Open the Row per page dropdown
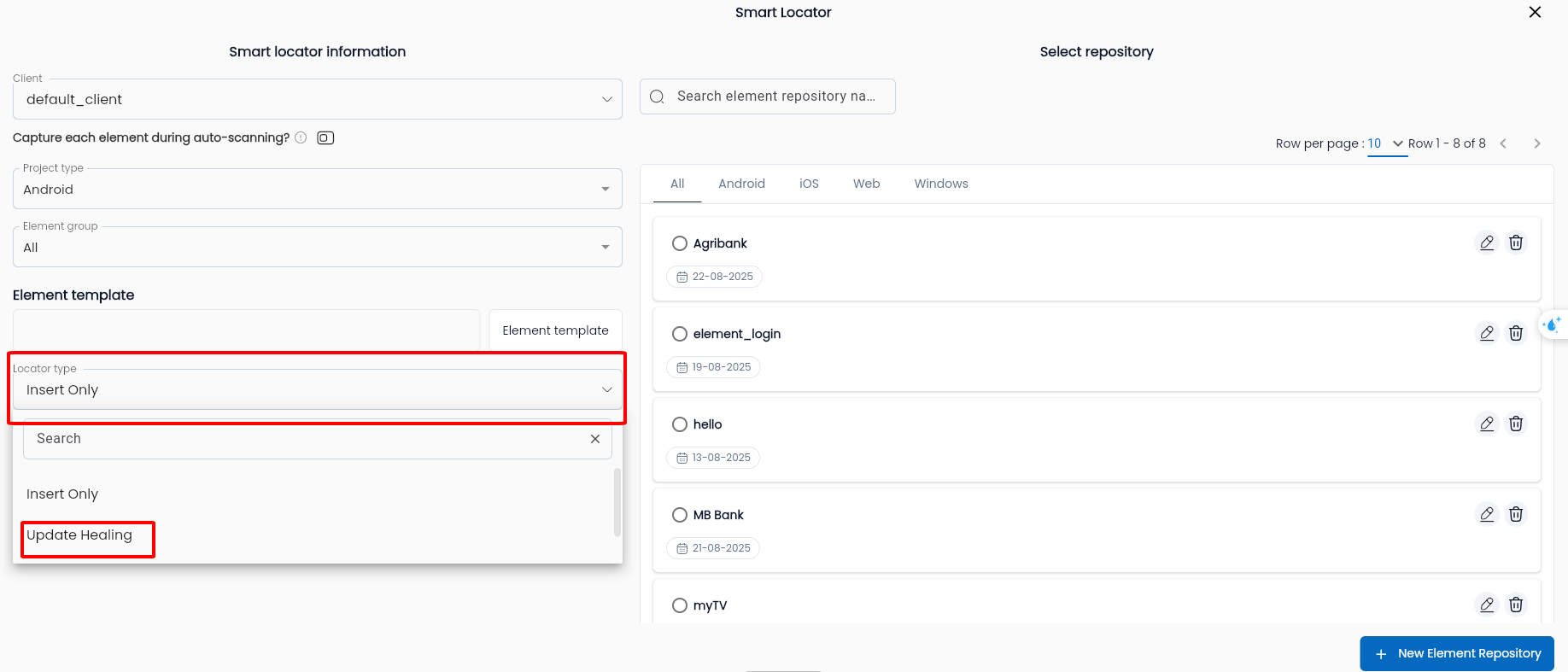 coord(1386,143)
